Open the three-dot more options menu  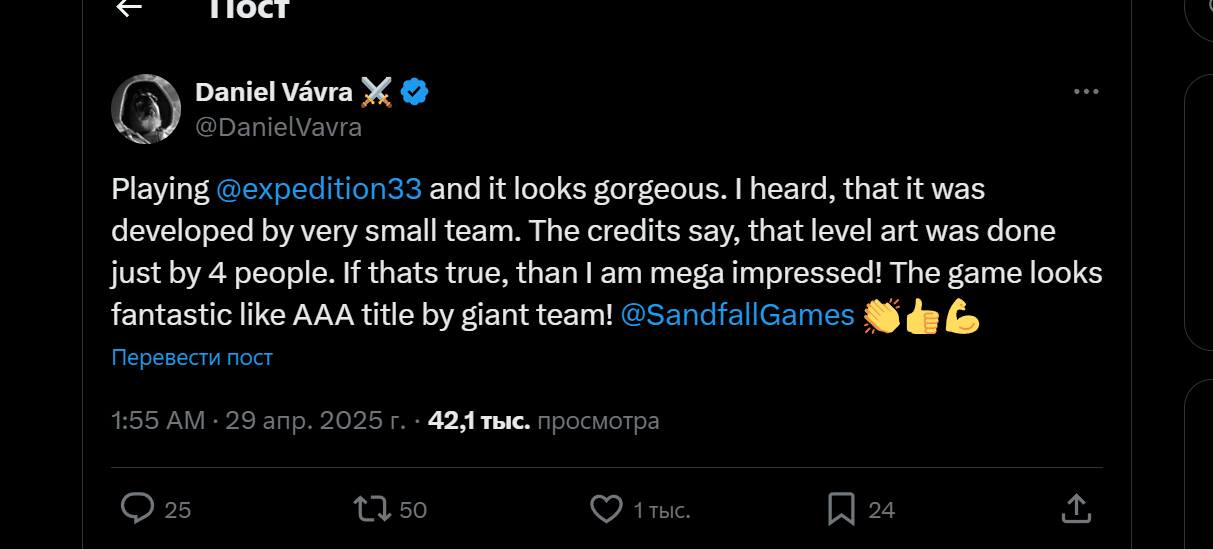tap(1085, 92)
